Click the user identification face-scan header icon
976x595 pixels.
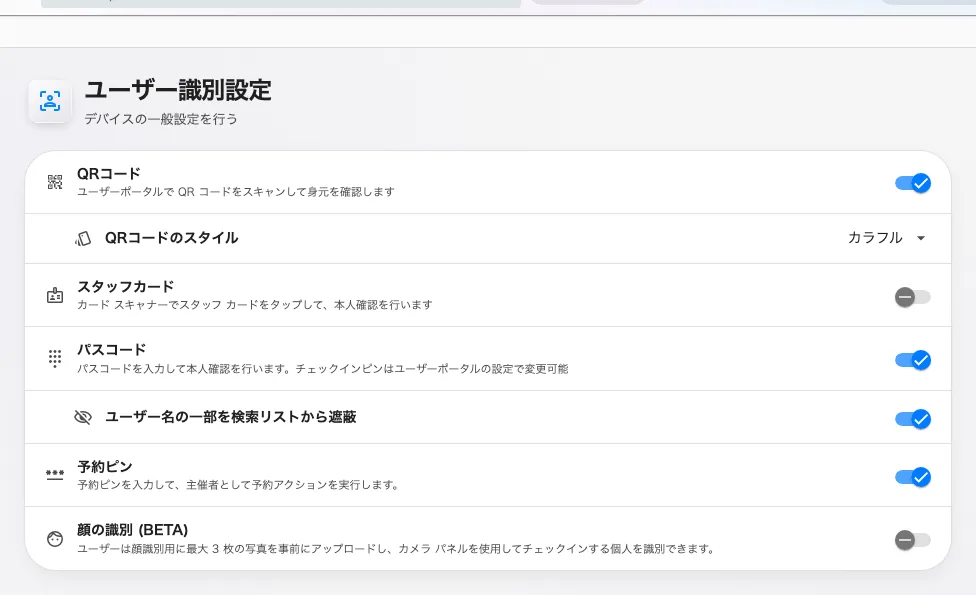pos(50,101)
